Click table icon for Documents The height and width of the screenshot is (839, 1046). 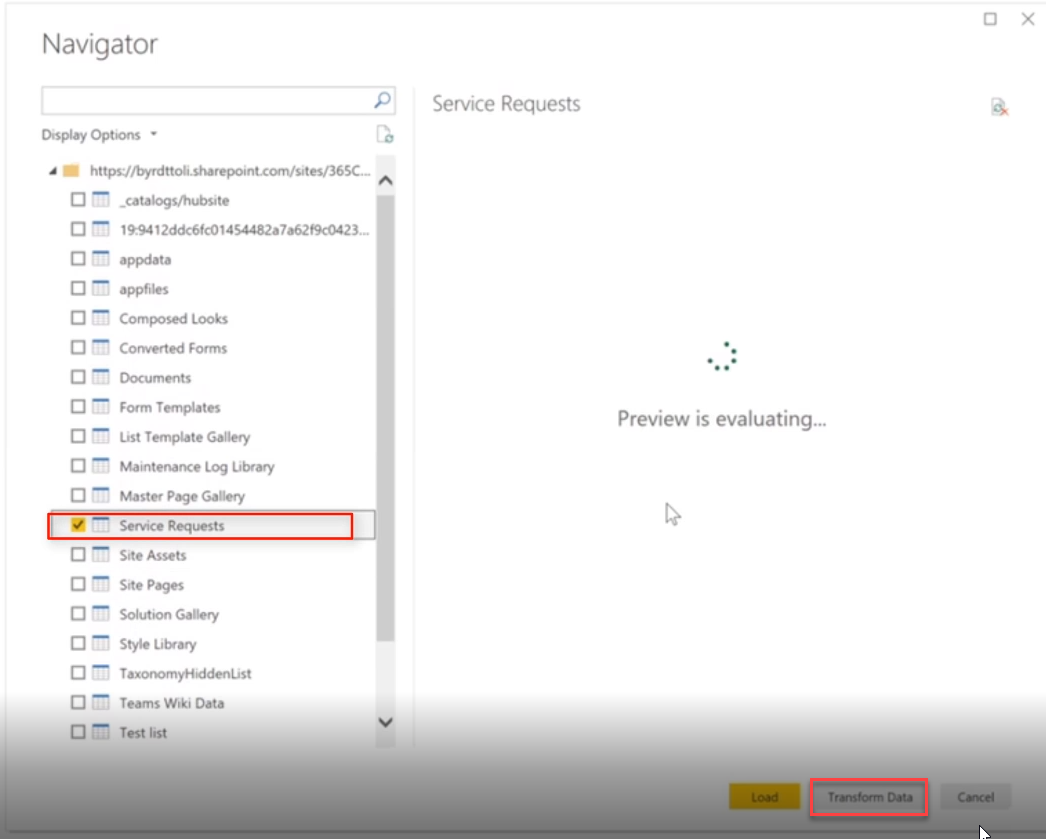click(x=101, y=377)
